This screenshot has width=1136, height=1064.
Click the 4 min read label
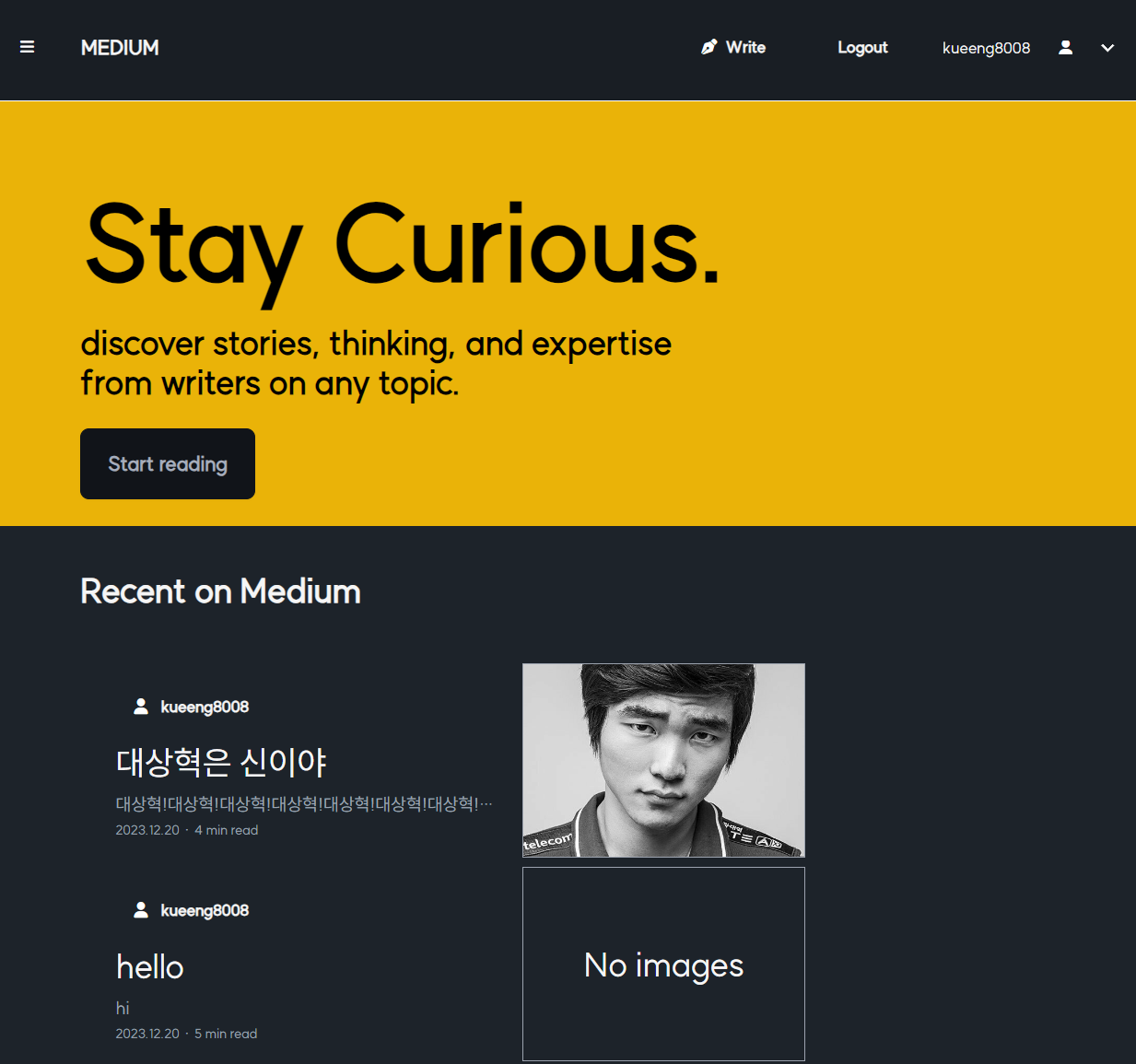coord(227,830)
